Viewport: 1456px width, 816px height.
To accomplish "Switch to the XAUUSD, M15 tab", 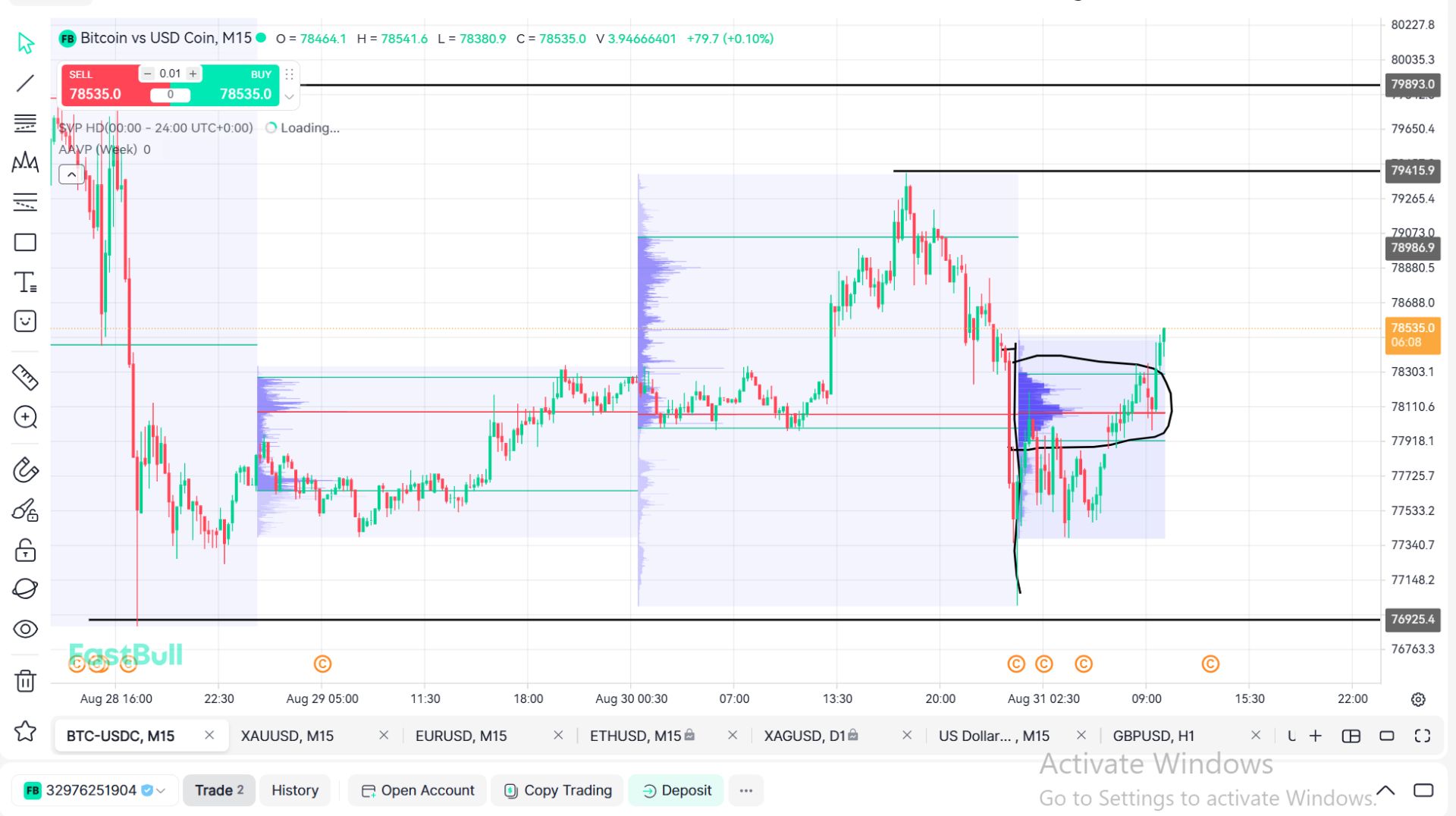I will pyautogui.click(x=287, y=736).
